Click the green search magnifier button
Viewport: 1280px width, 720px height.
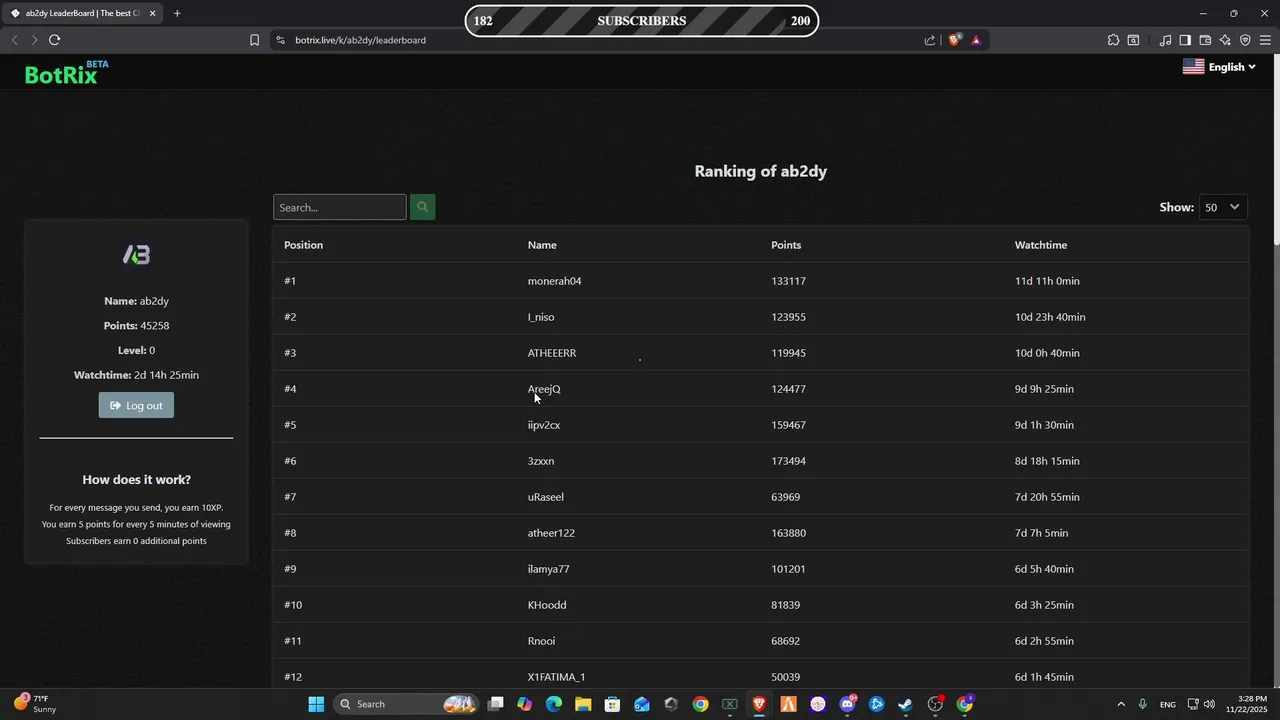422,207
